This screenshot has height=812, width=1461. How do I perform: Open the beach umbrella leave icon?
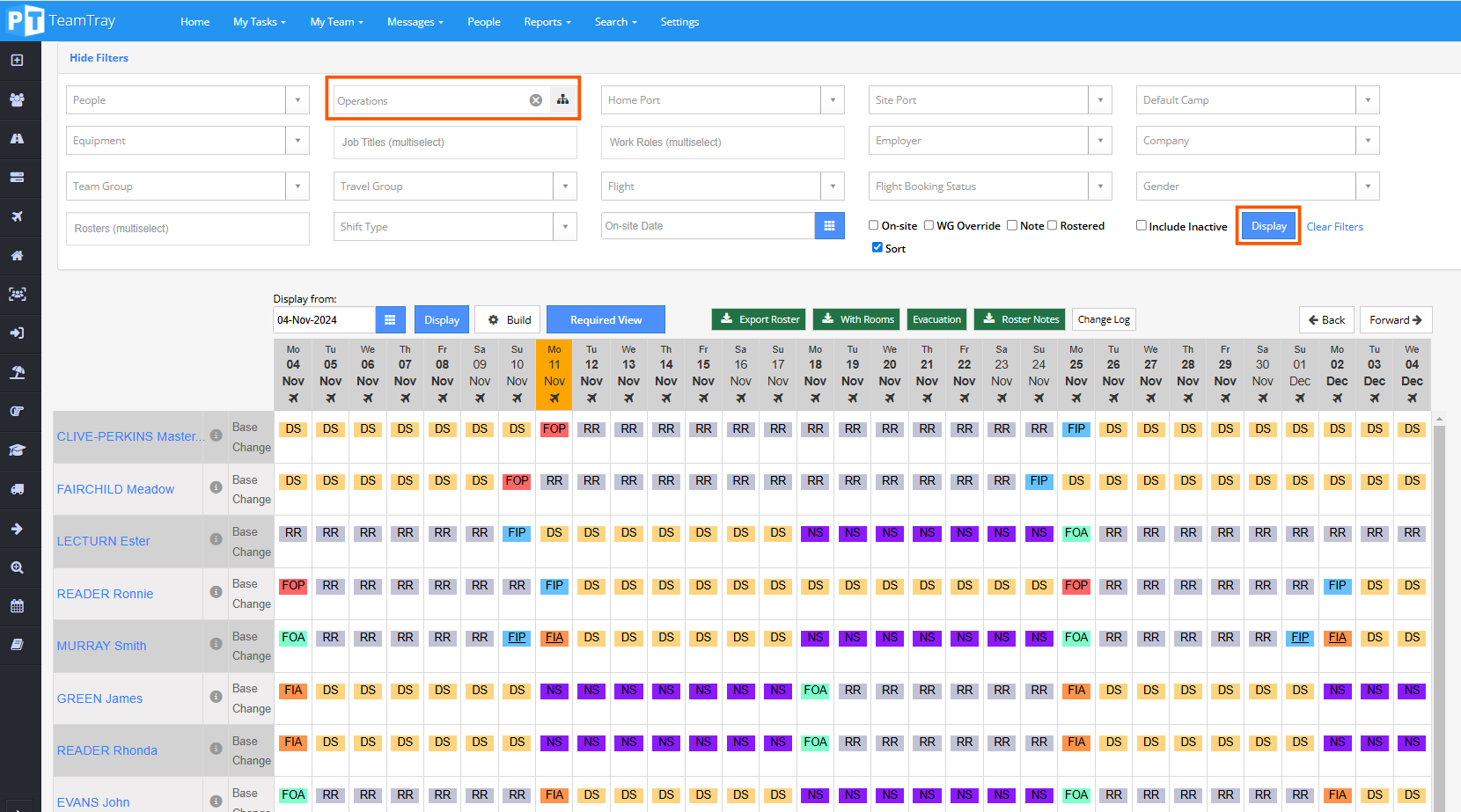pyautogui.click(x=17, y=372)
